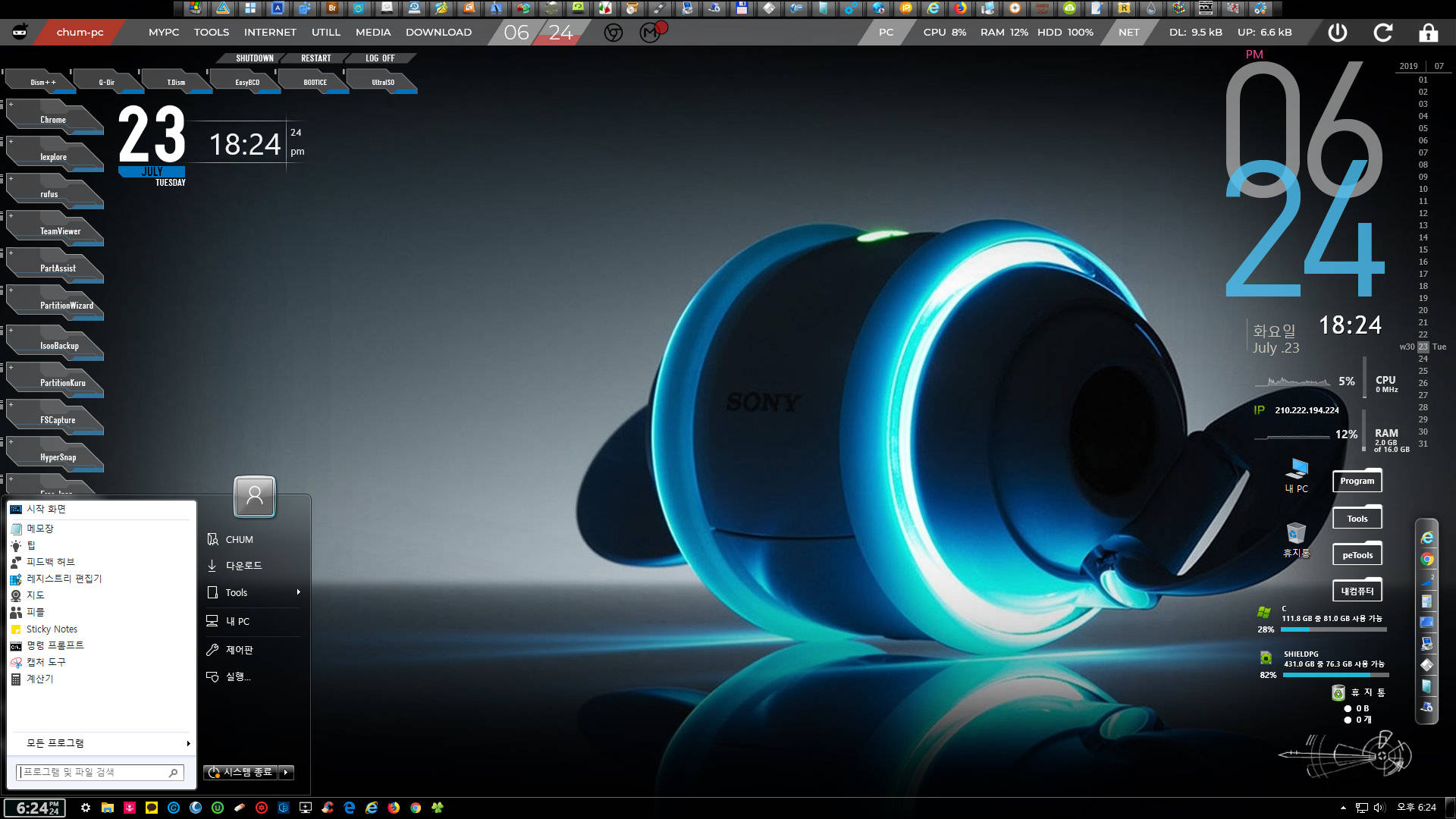Click the M mail icon with red badge
The image size is (1456, 819).
[651, 33]
